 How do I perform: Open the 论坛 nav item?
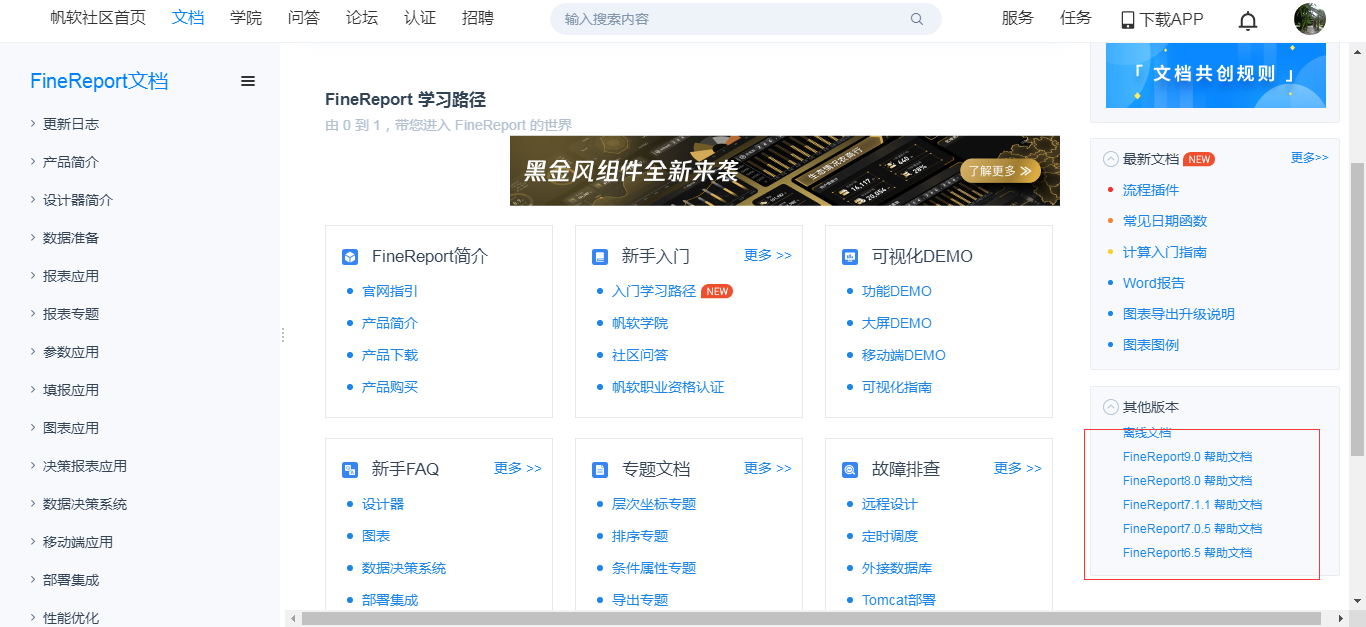click(362, 18)
